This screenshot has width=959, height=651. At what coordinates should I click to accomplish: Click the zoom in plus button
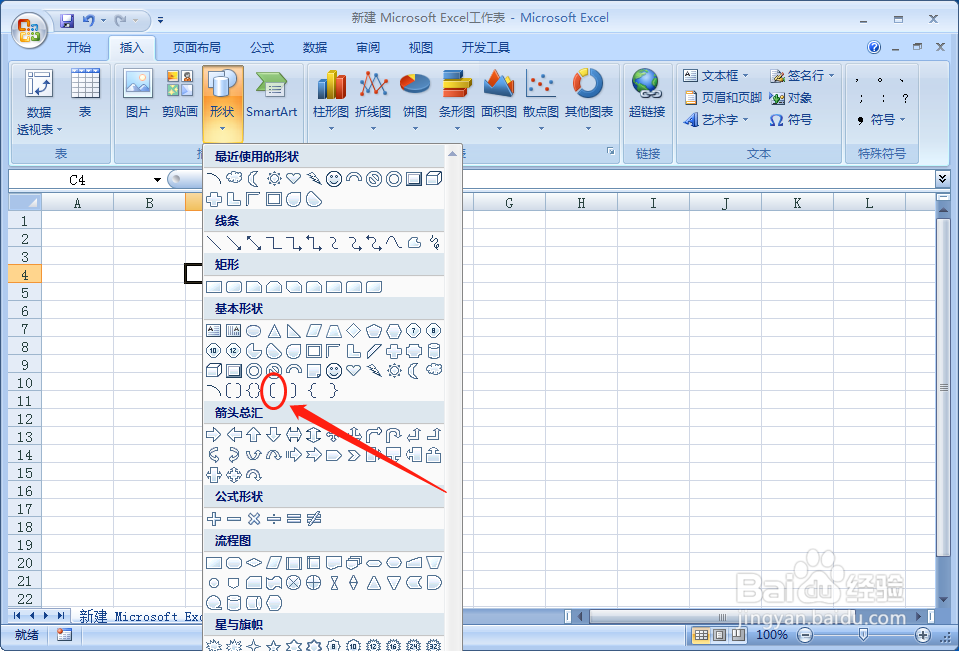(923, 634)
